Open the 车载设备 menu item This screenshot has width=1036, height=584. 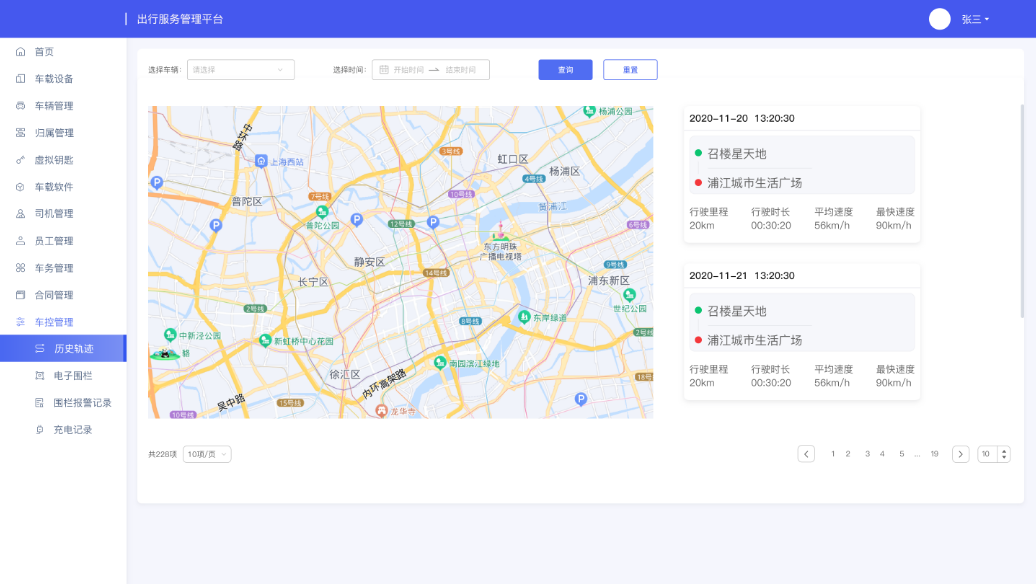coord(63,79)
